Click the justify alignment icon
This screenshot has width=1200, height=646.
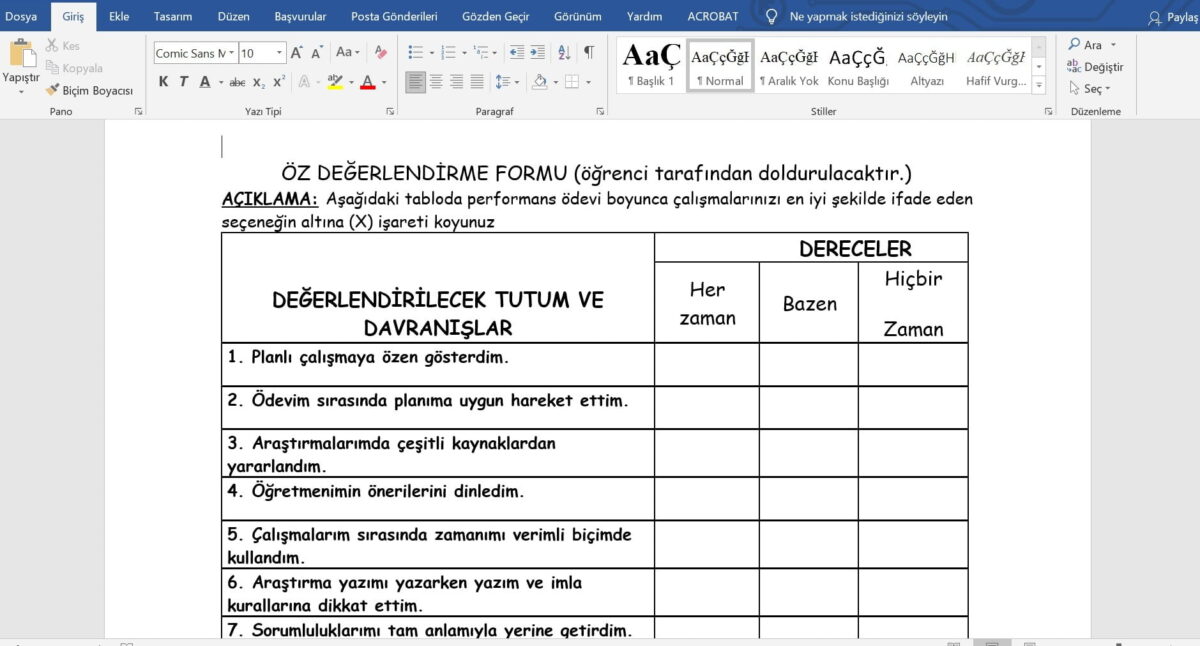point(477,82)
